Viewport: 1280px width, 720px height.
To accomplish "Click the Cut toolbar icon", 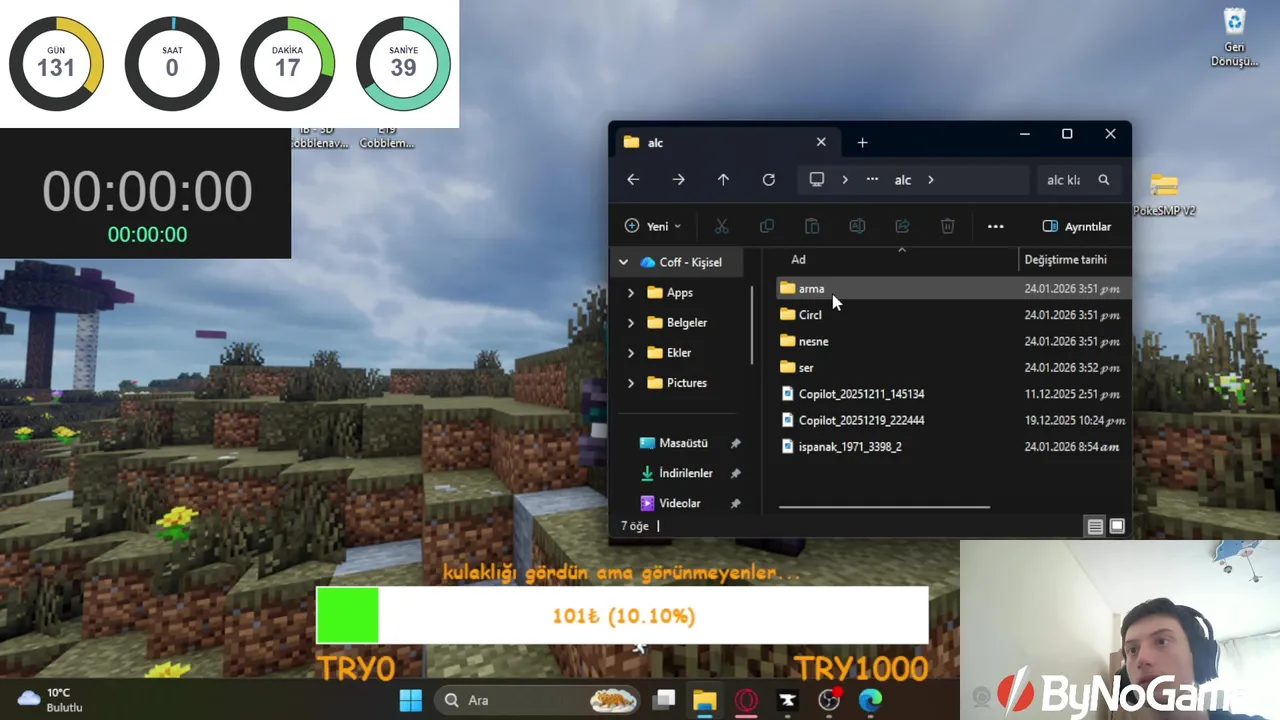I will coord(721,226).
